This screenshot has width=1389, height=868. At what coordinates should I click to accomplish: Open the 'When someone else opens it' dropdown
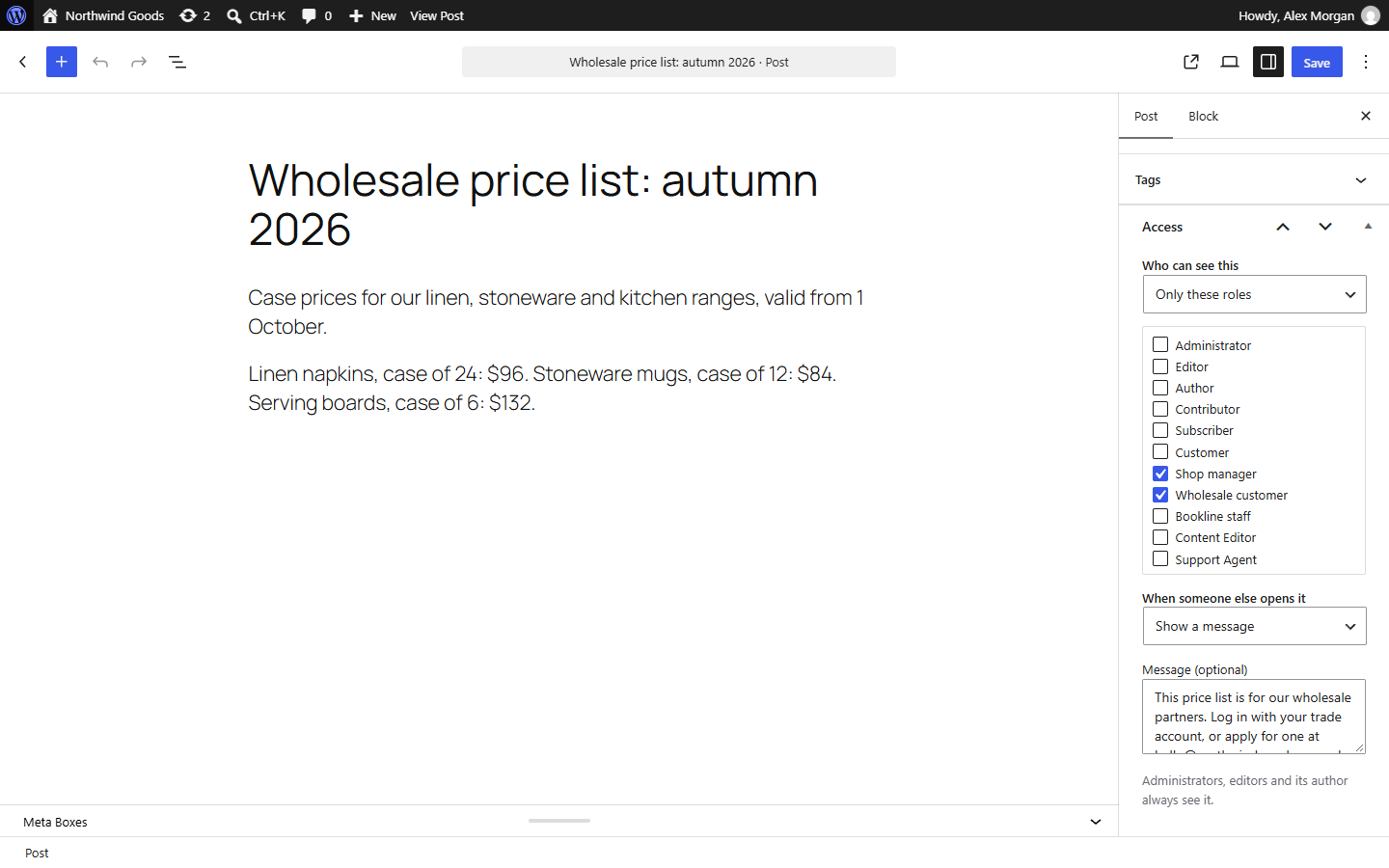pyautogui.click(x=1254, y=626)
